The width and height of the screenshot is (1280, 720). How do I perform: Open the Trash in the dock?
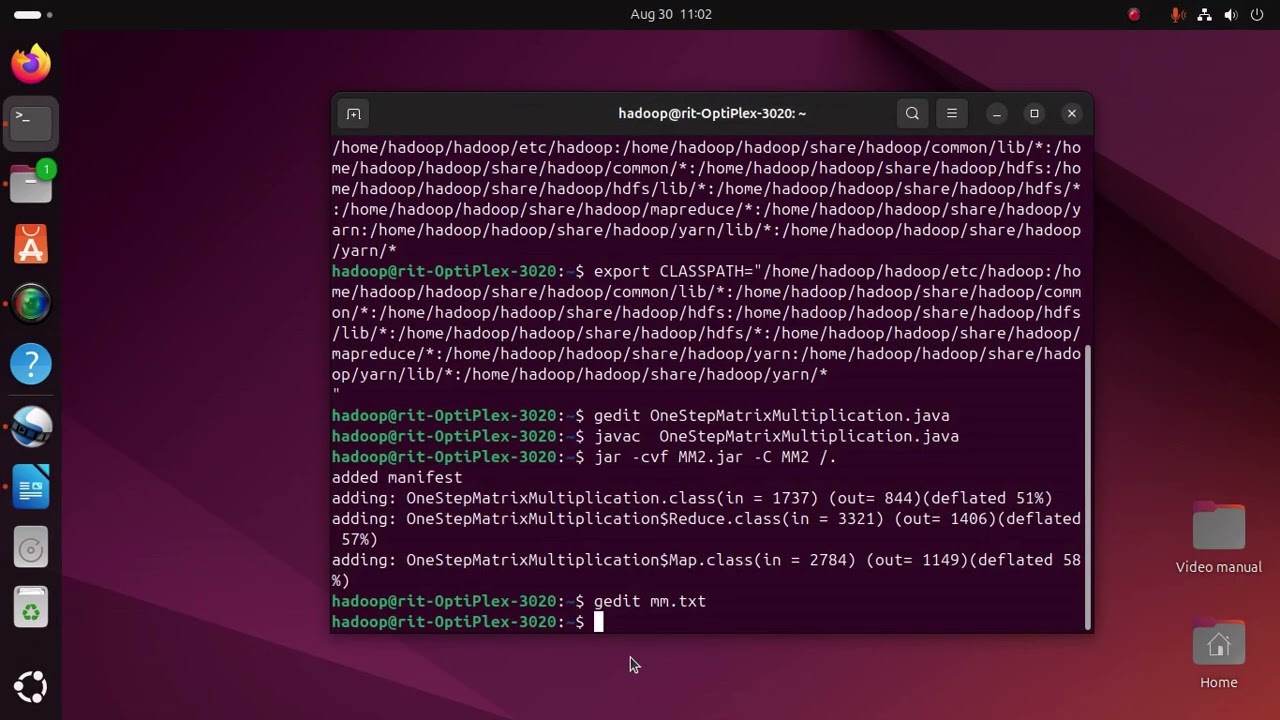[31, 608]
